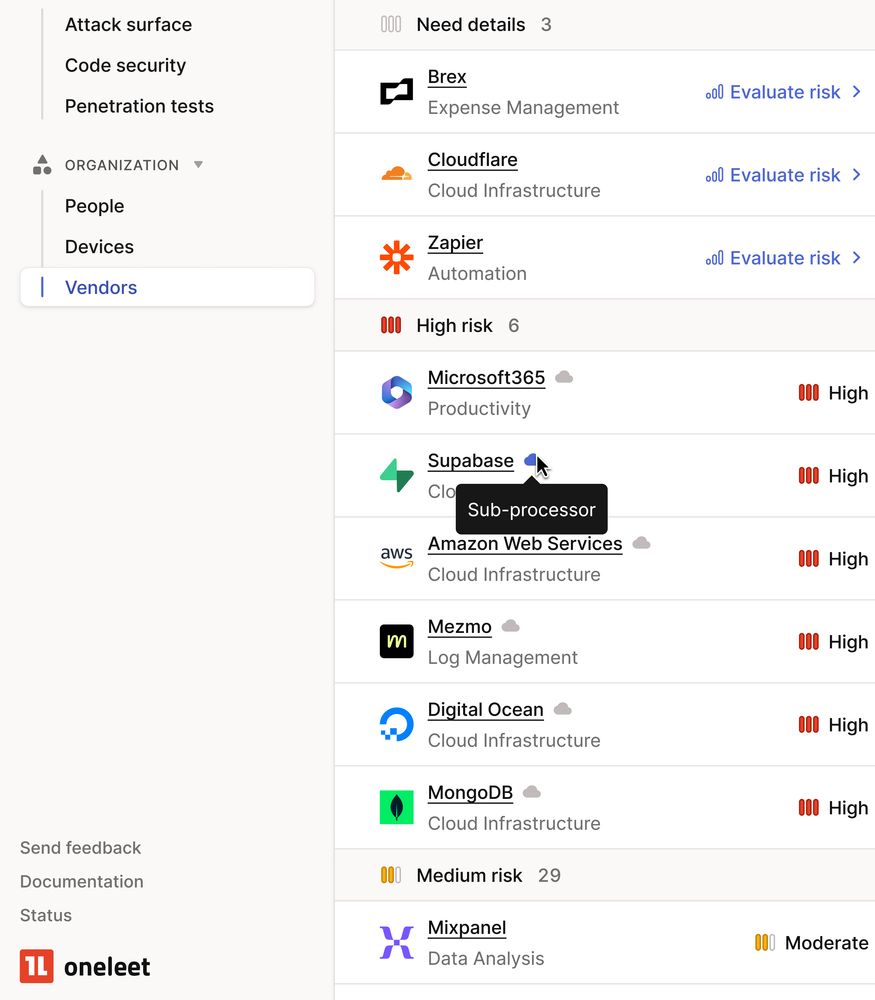875x1000 pixels.
Task: Open the Supabase vendor link
Action: 471,460
